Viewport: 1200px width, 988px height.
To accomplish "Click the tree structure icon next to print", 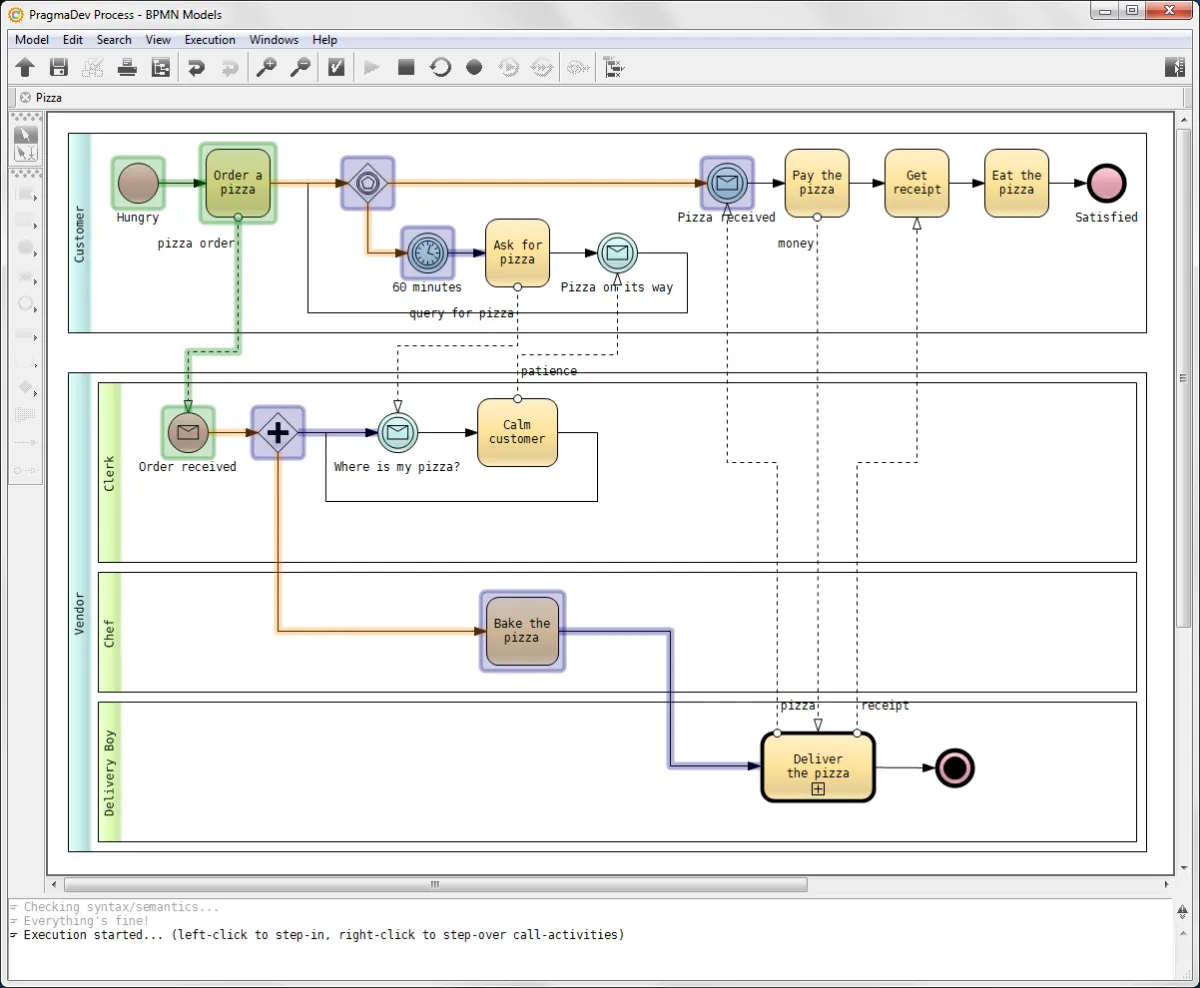I will coord(161,68).
